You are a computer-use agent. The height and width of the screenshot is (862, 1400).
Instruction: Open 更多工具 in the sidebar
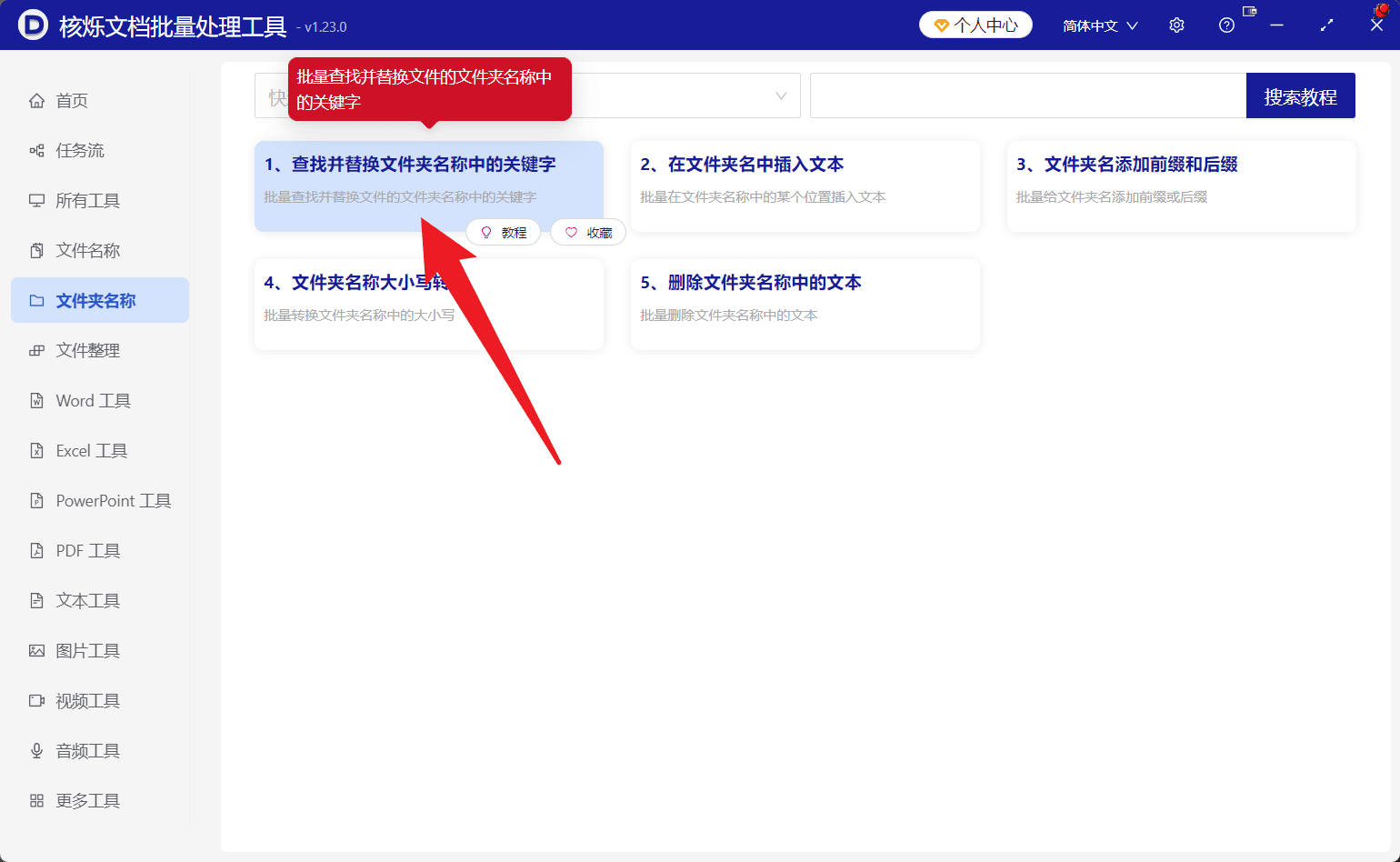[100, 800]
